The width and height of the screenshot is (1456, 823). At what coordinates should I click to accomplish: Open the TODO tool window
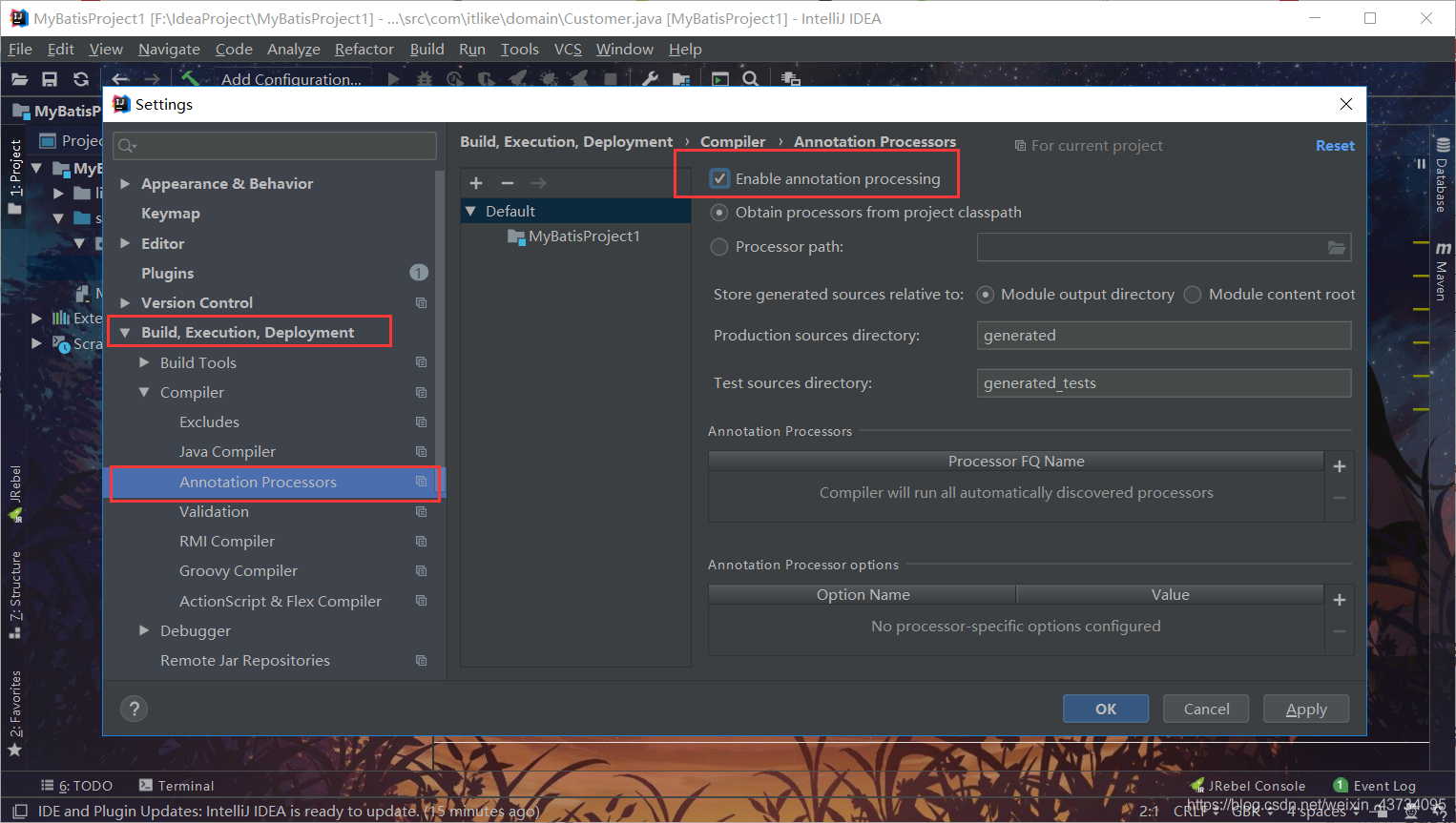point(76,786)
